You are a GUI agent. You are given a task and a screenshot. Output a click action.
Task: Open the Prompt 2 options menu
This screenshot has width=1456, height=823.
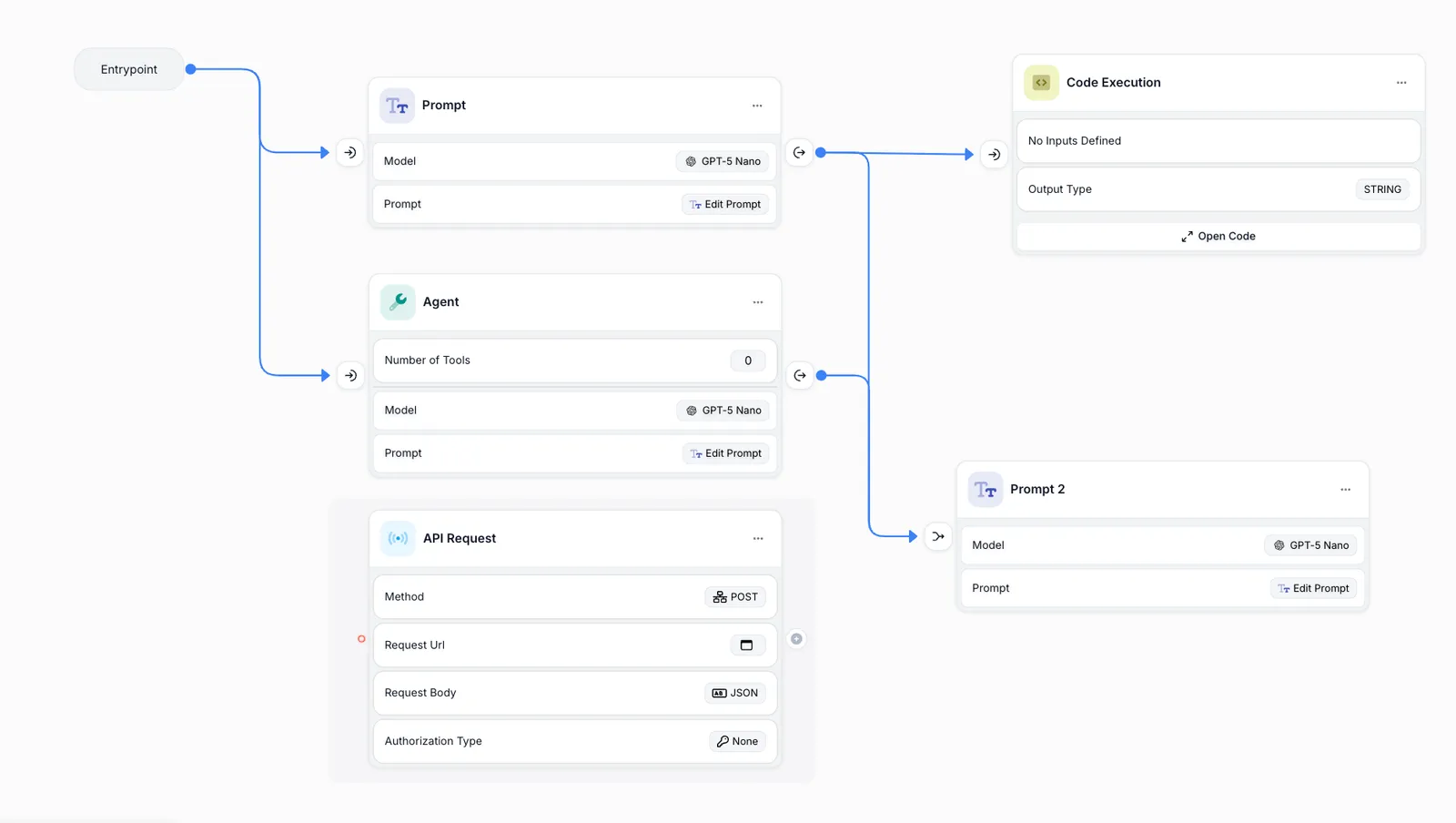pyautogui.click(x=1345, y=490)
